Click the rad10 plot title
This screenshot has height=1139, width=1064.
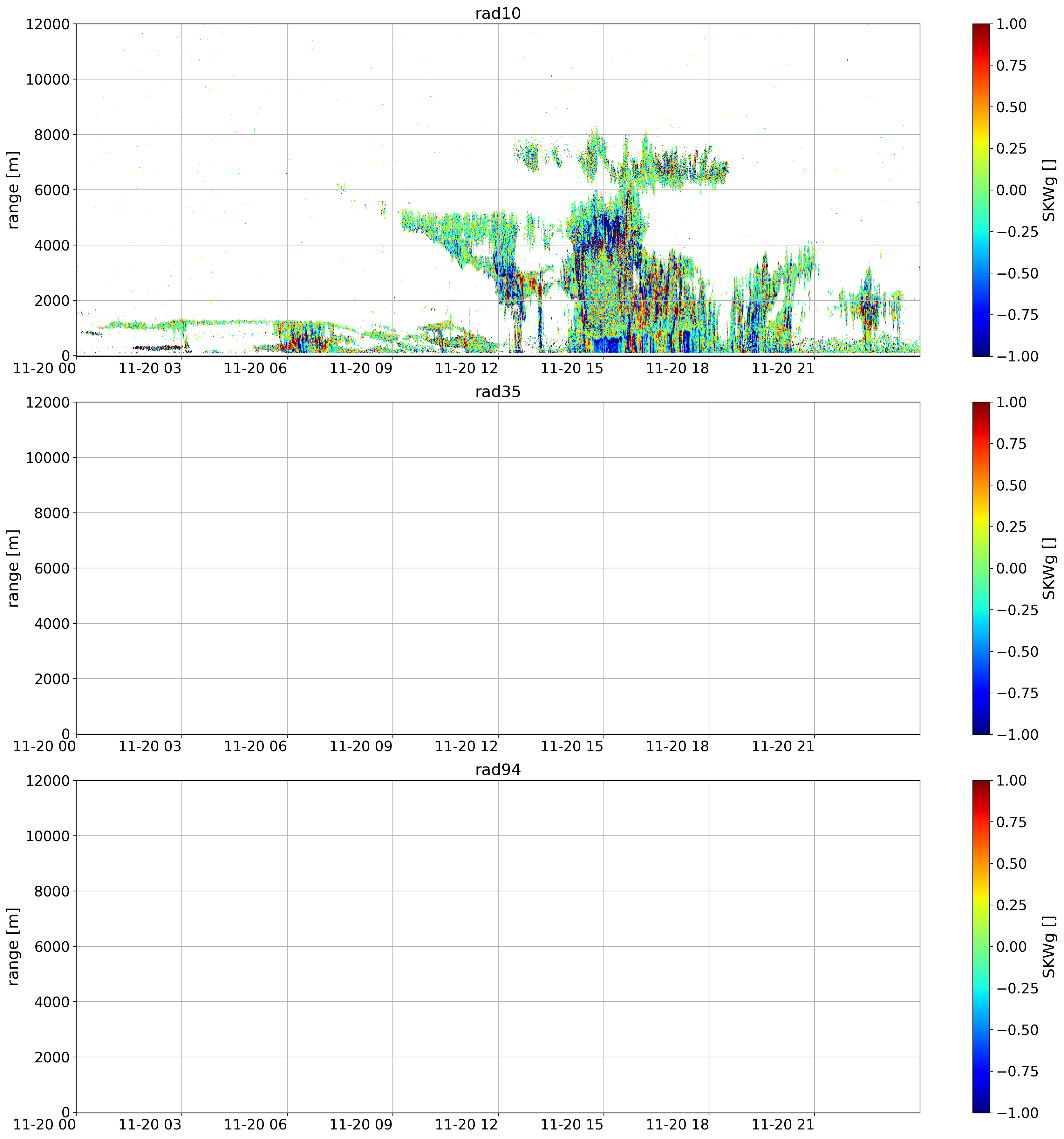click(x=498, y=14)
